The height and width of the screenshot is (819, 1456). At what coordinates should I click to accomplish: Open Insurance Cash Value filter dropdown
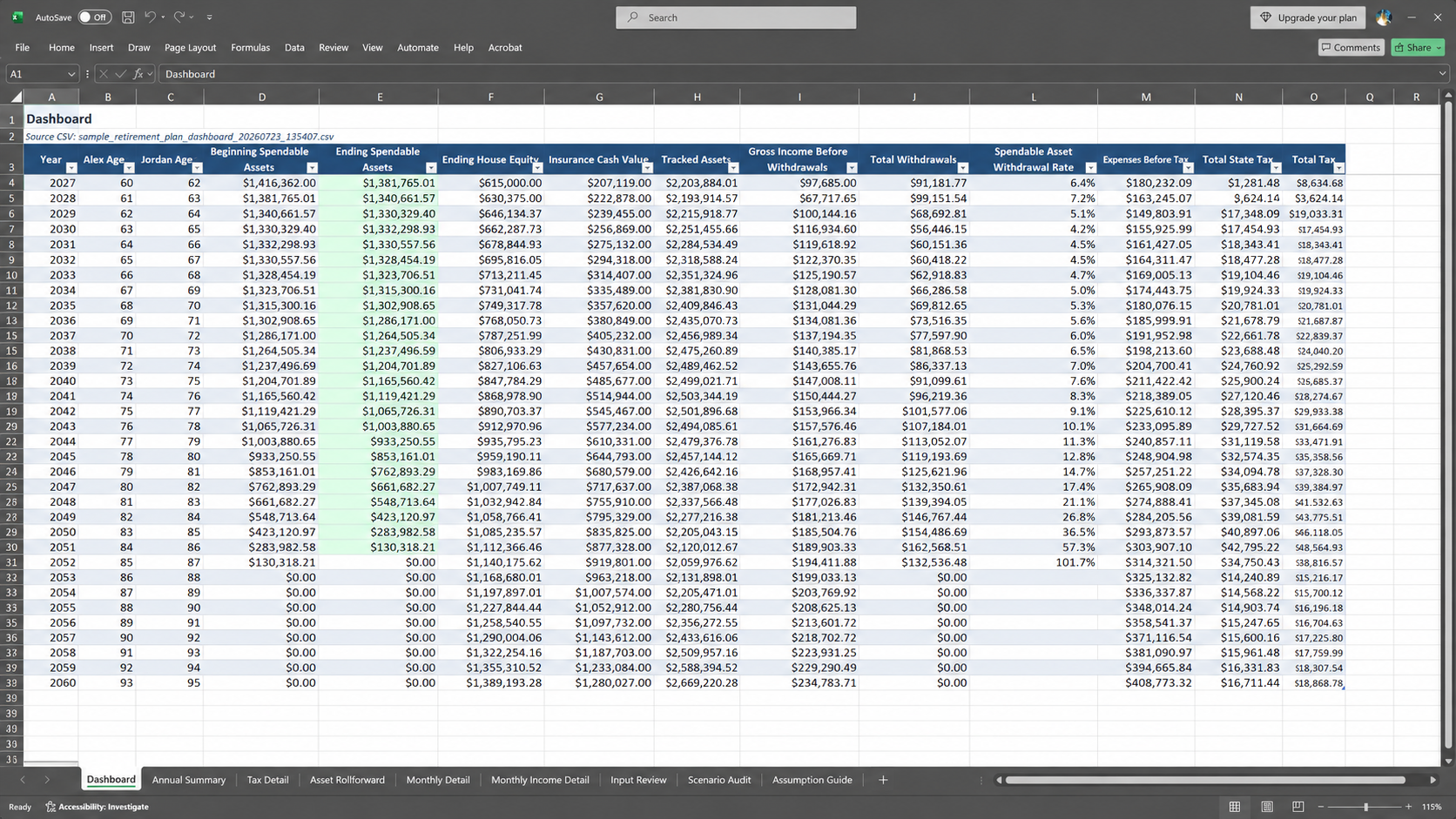(647, 167)
